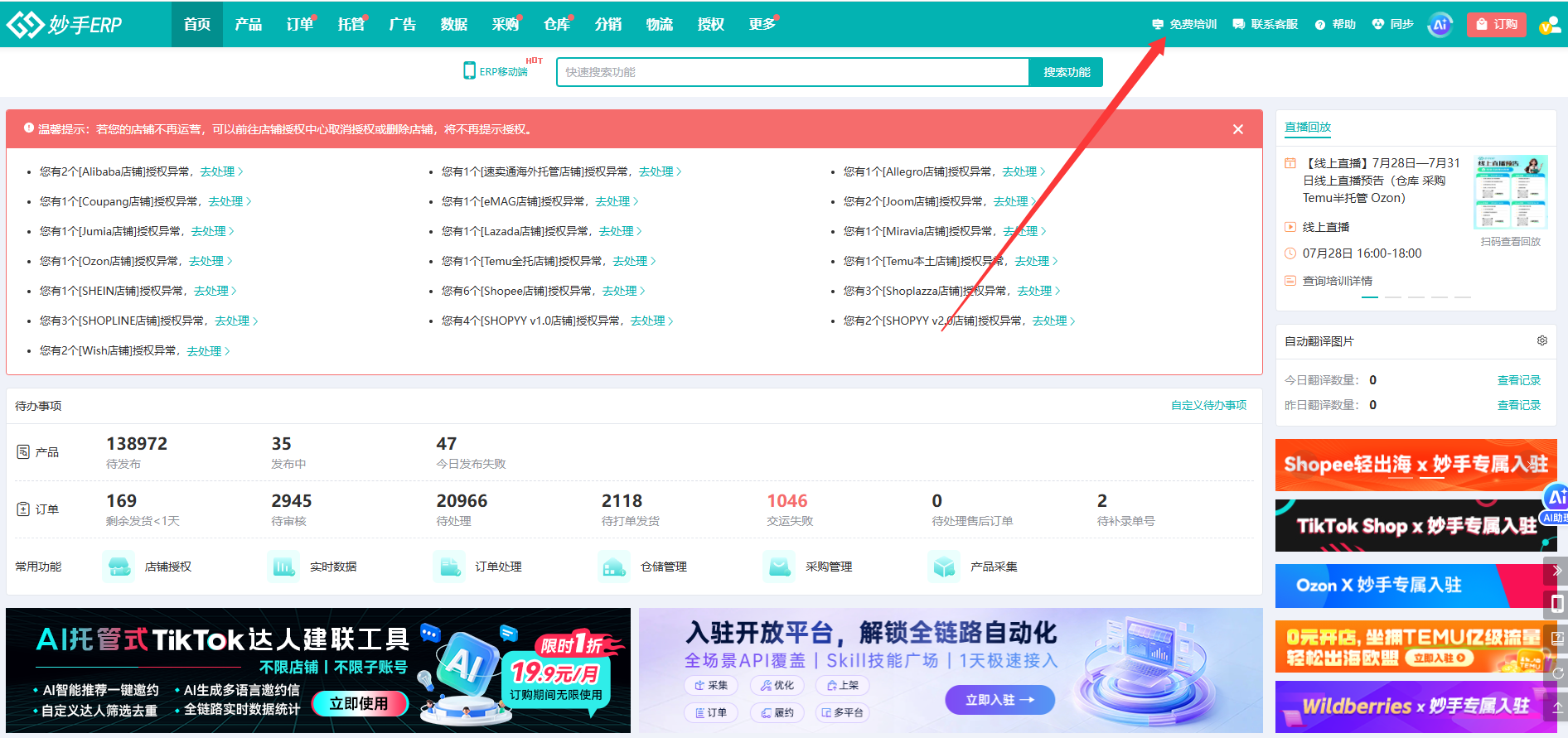The height and width of the screenshot is (738, 1568).
Task: Click the back-to-top arrow icon
Action: point(1557,707)
